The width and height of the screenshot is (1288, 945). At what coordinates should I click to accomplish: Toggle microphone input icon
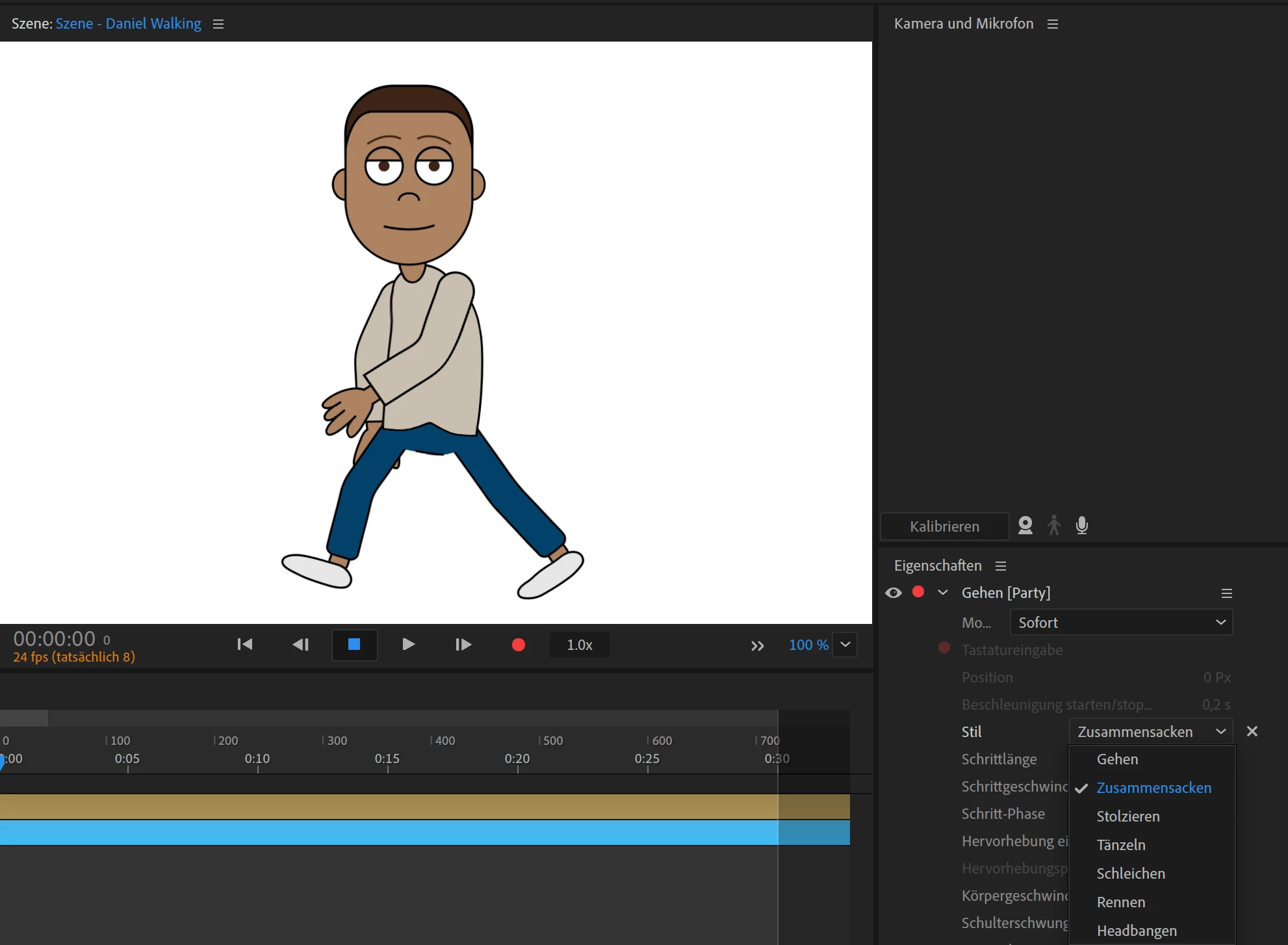coord(1081,525)
